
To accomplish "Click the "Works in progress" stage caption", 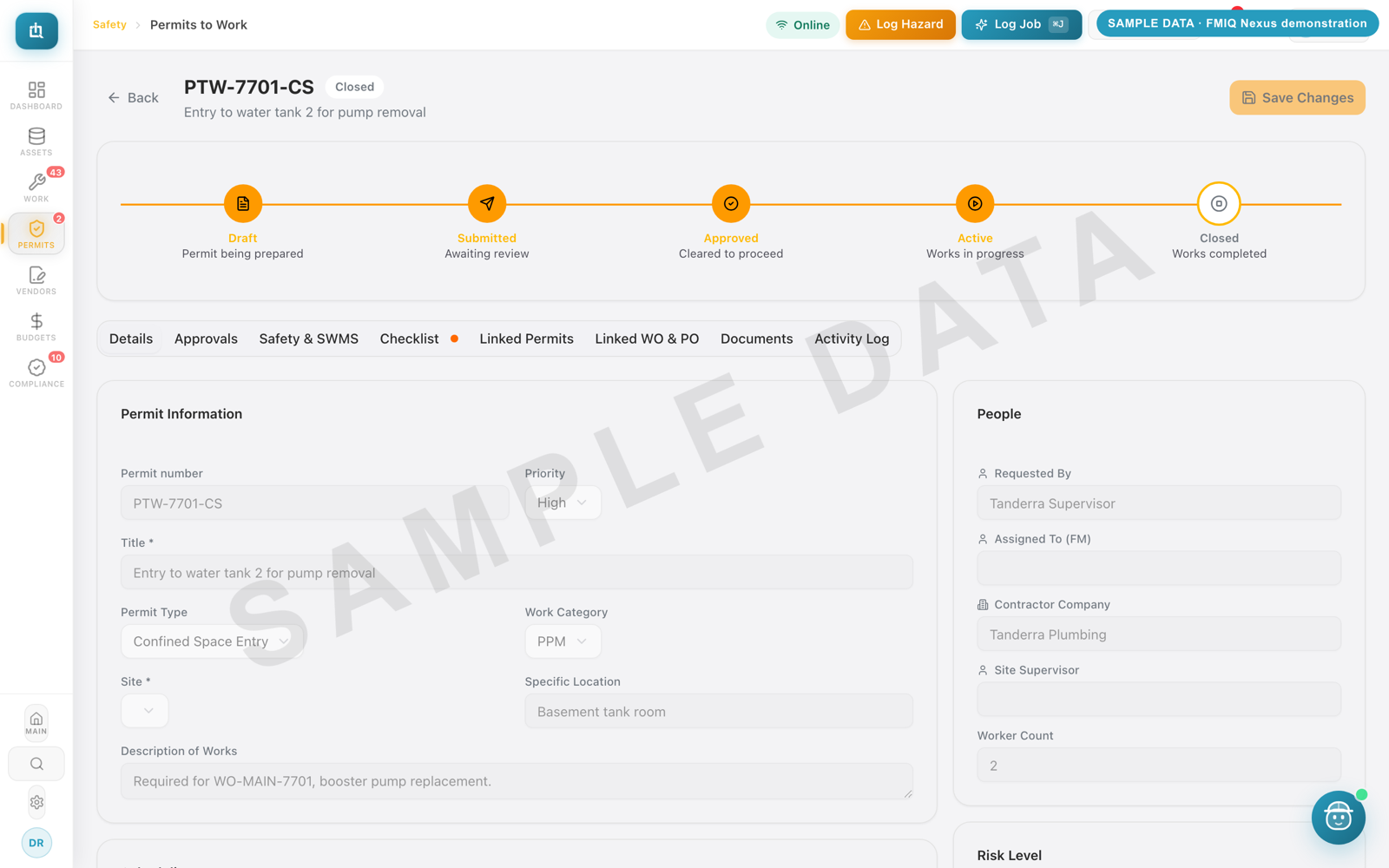I will (x=975, y=253).
